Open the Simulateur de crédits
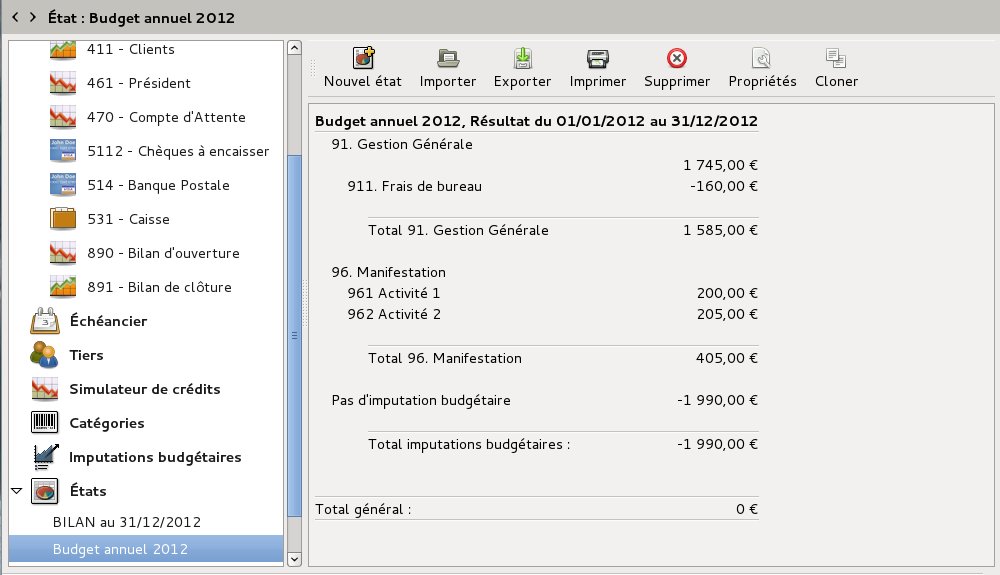 [x=144, y=389]
